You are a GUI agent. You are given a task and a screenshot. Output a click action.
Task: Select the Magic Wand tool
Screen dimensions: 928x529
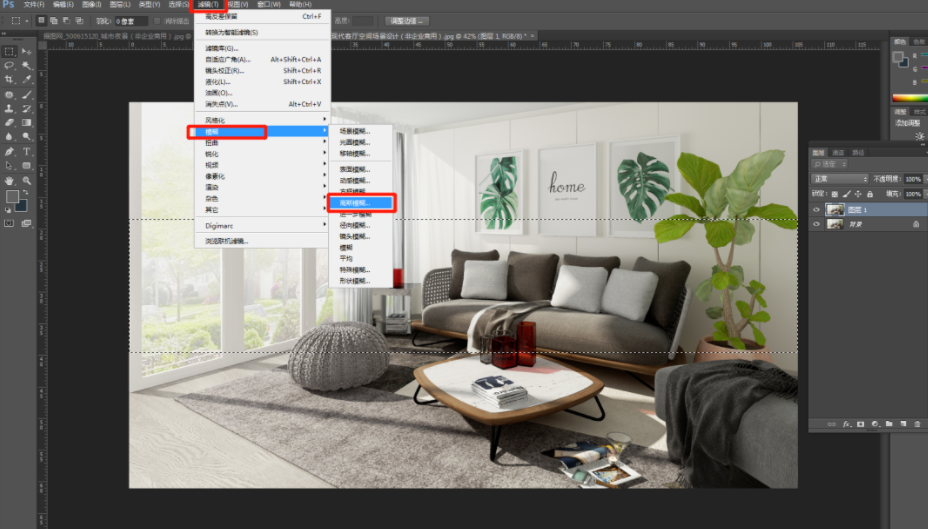click(27, 66)
